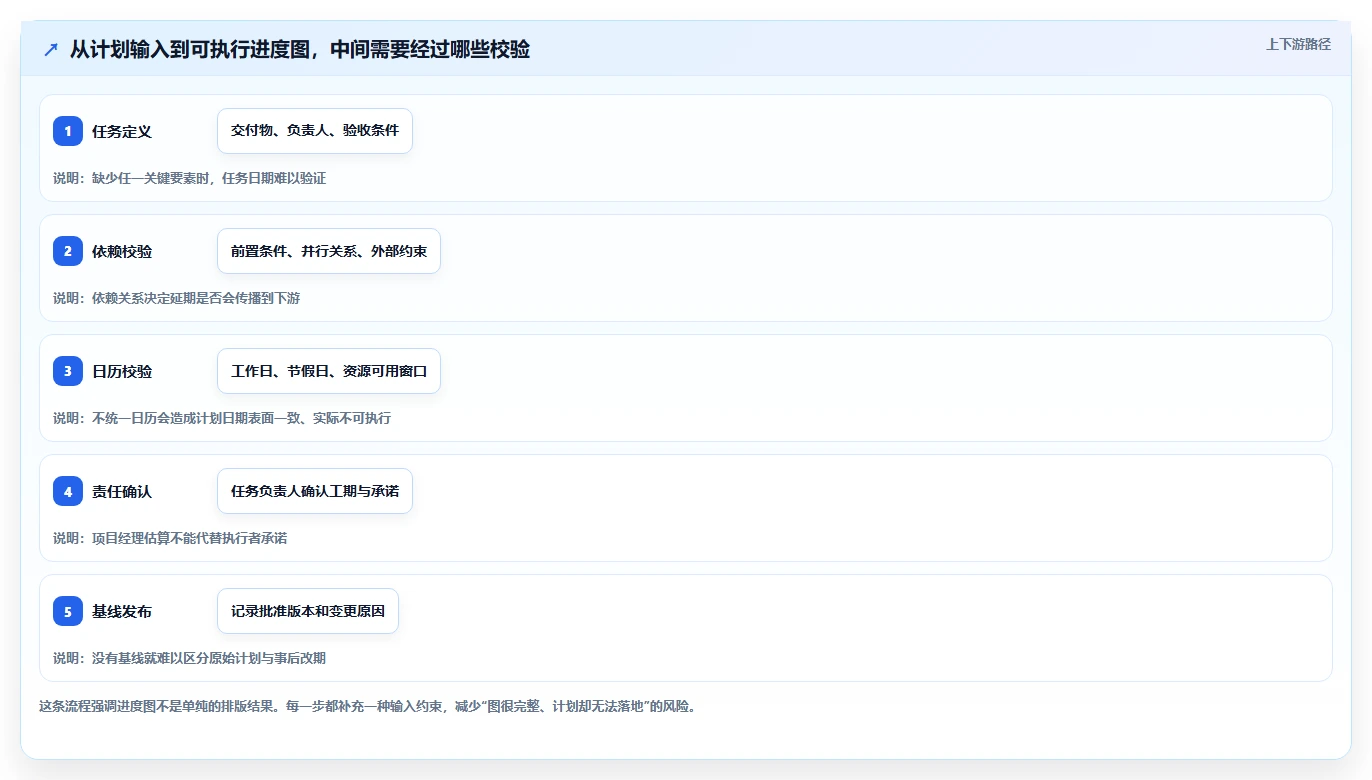Image resolution: width=1372 pixels, height=780 pixels.
Task: Click the 基线发布 step label
Action: [x=122, y=611]
